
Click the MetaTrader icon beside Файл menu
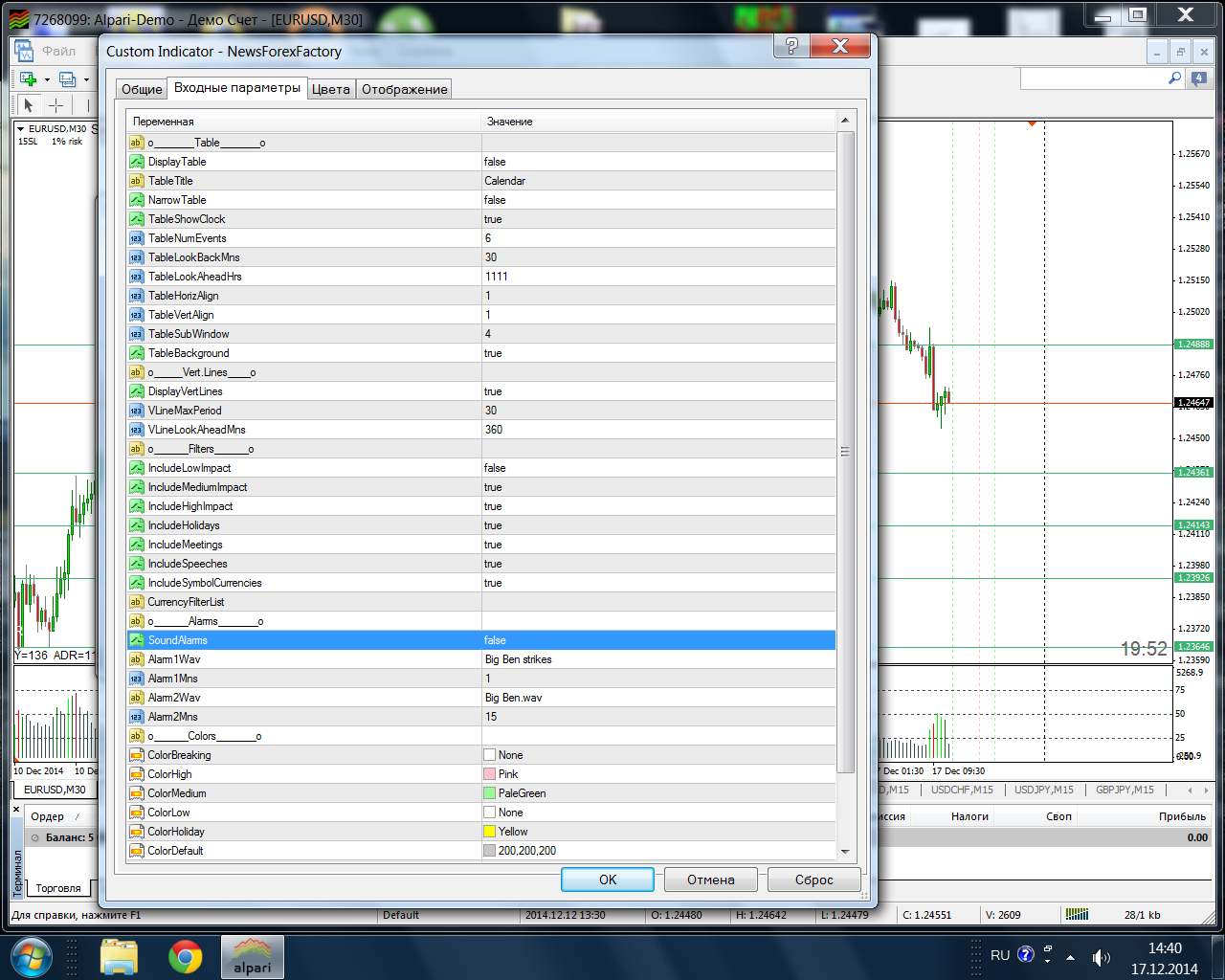pos(24,51)
